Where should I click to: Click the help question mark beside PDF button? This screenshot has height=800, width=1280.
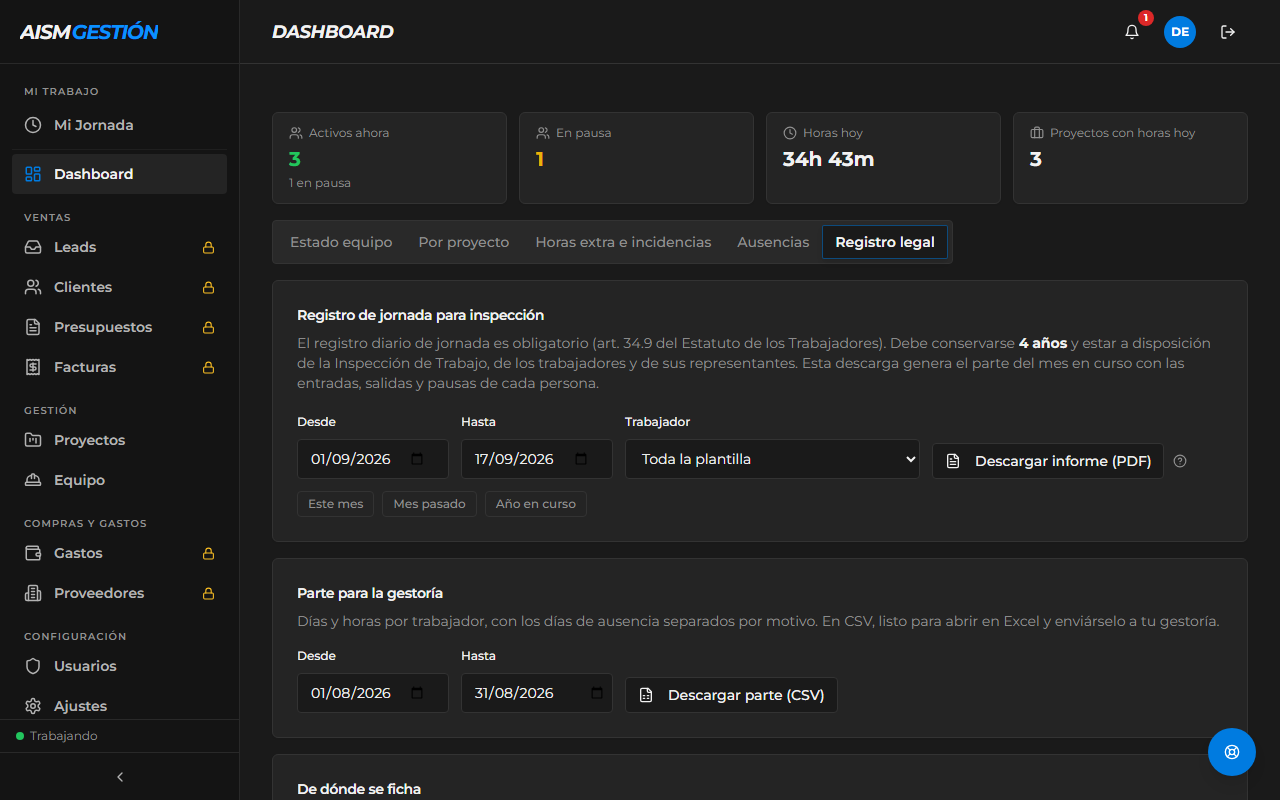[x=1180, y=461]
